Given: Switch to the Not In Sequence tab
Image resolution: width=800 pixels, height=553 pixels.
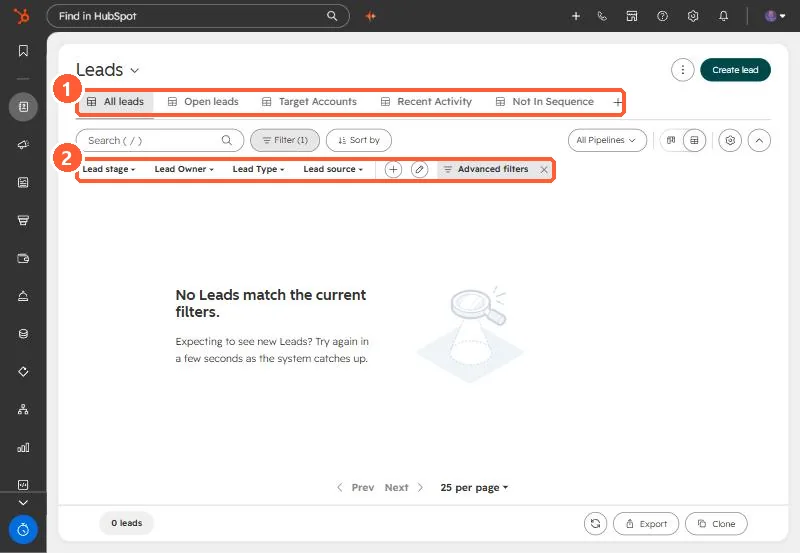Looking at the screenshot, I should [545, 102].
